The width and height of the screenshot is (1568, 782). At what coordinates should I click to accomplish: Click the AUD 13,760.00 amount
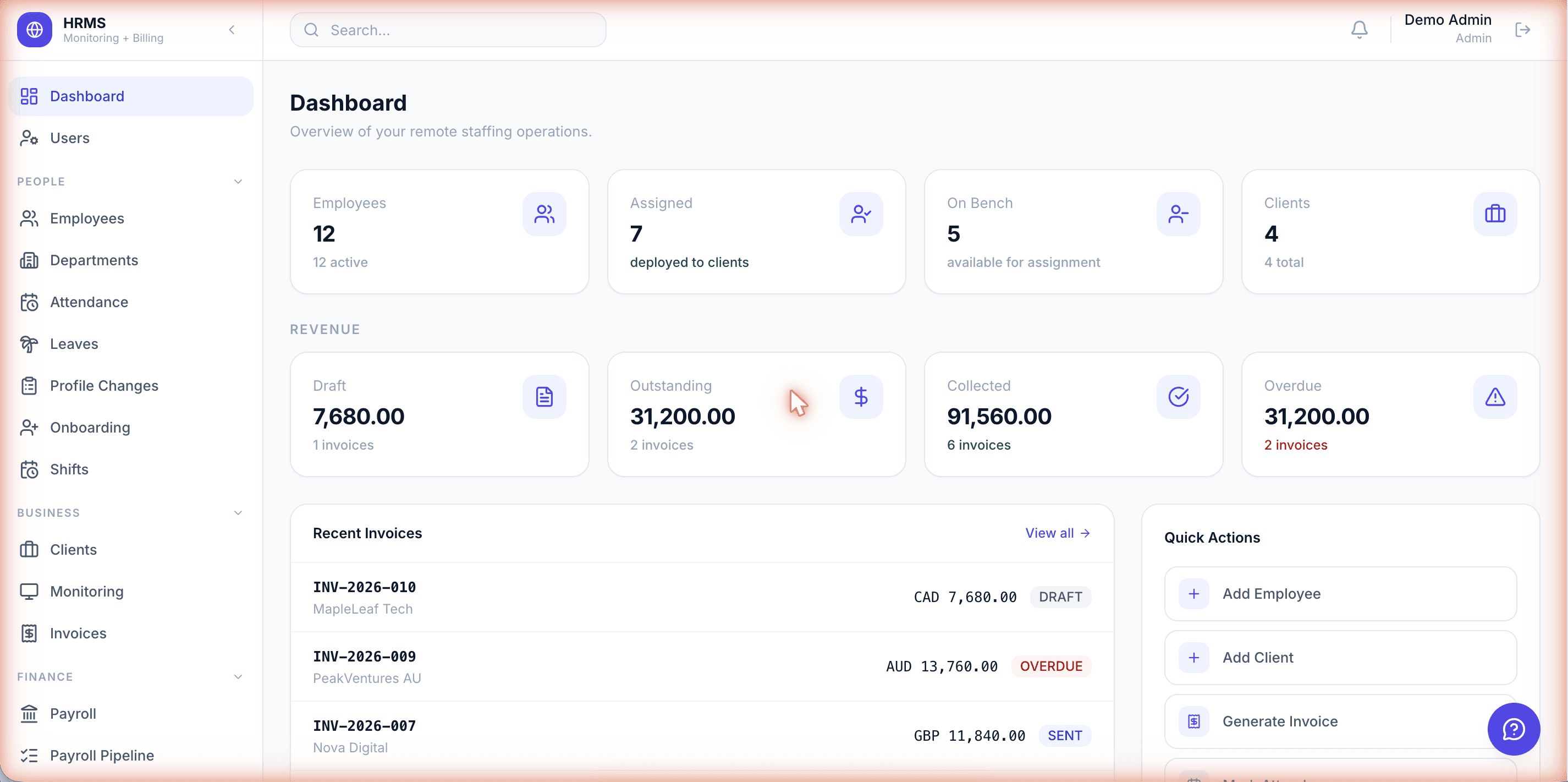click(x=942, y=667)
